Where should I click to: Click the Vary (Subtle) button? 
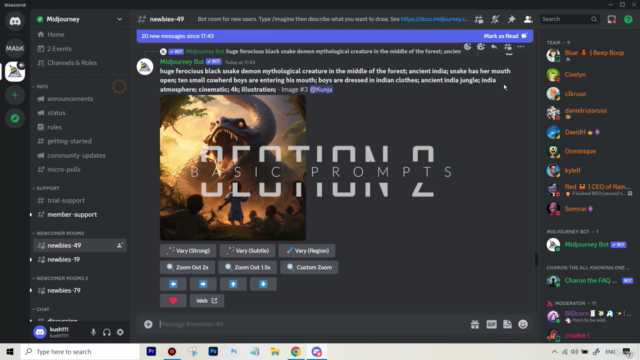(247, 251)
